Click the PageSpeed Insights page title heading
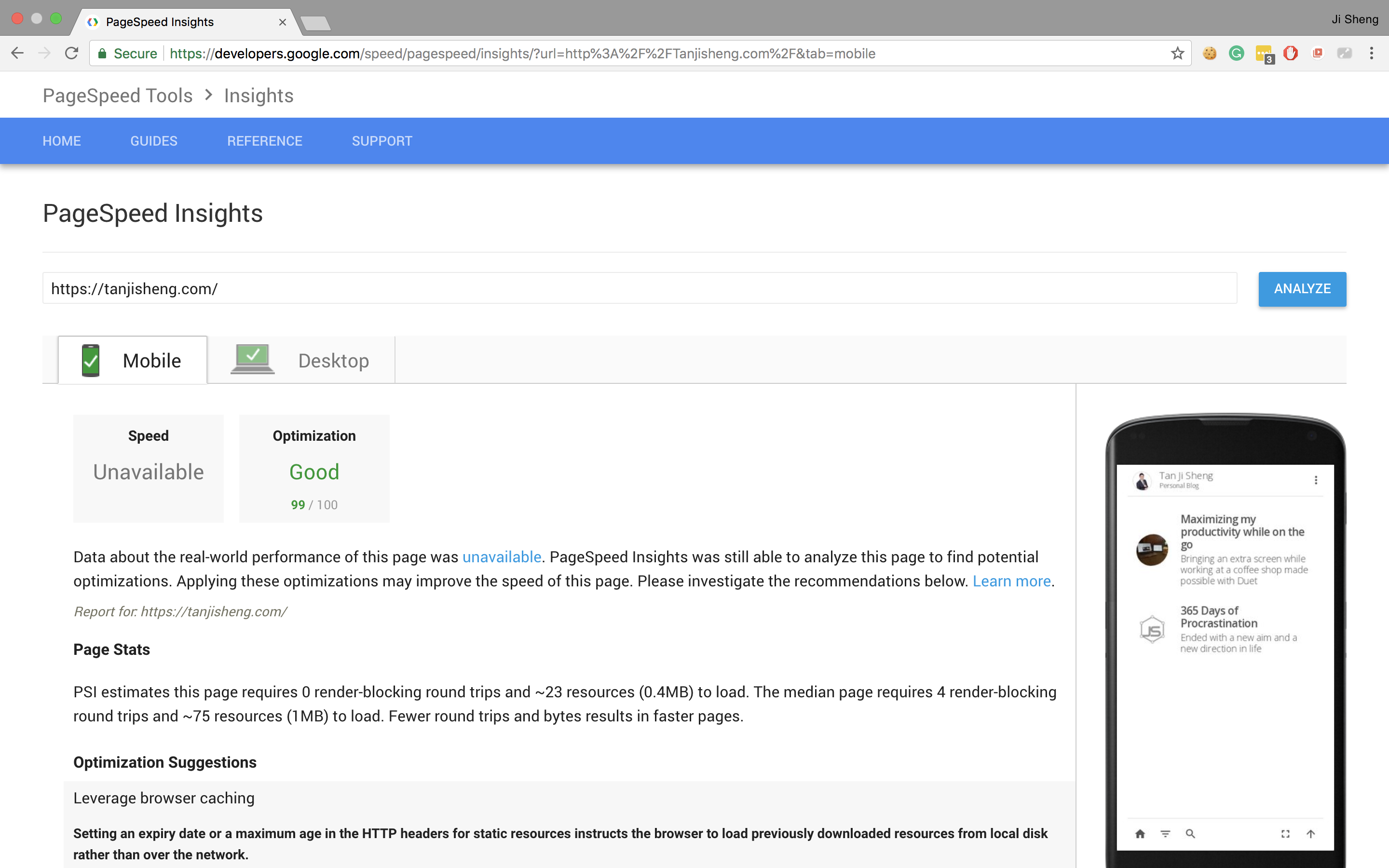The image size is (1389, 868). point(153,213)
